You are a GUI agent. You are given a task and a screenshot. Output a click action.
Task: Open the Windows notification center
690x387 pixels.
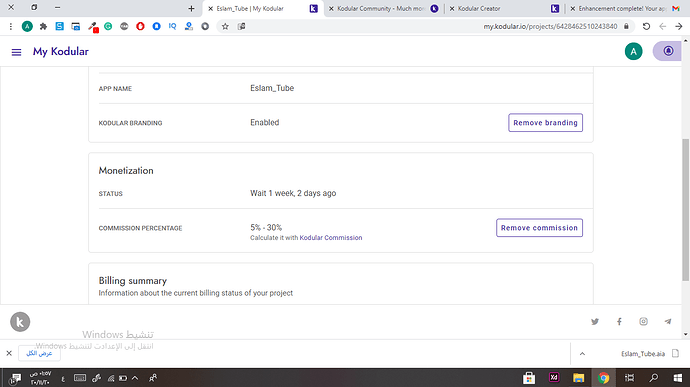pos(15,378)
